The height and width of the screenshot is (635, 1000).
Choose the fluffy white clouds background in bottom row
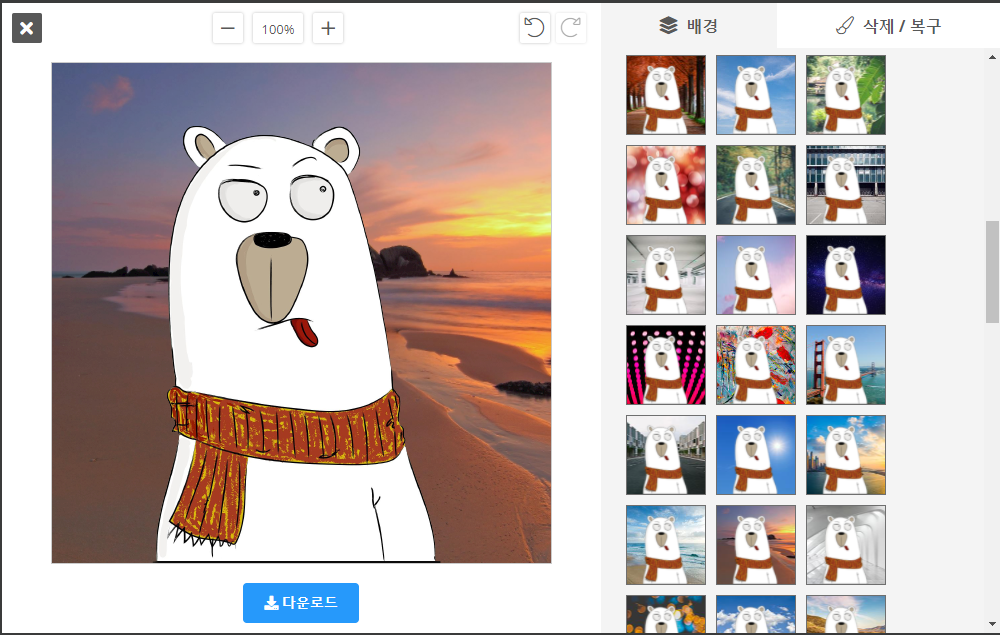[x=756, y=614]
